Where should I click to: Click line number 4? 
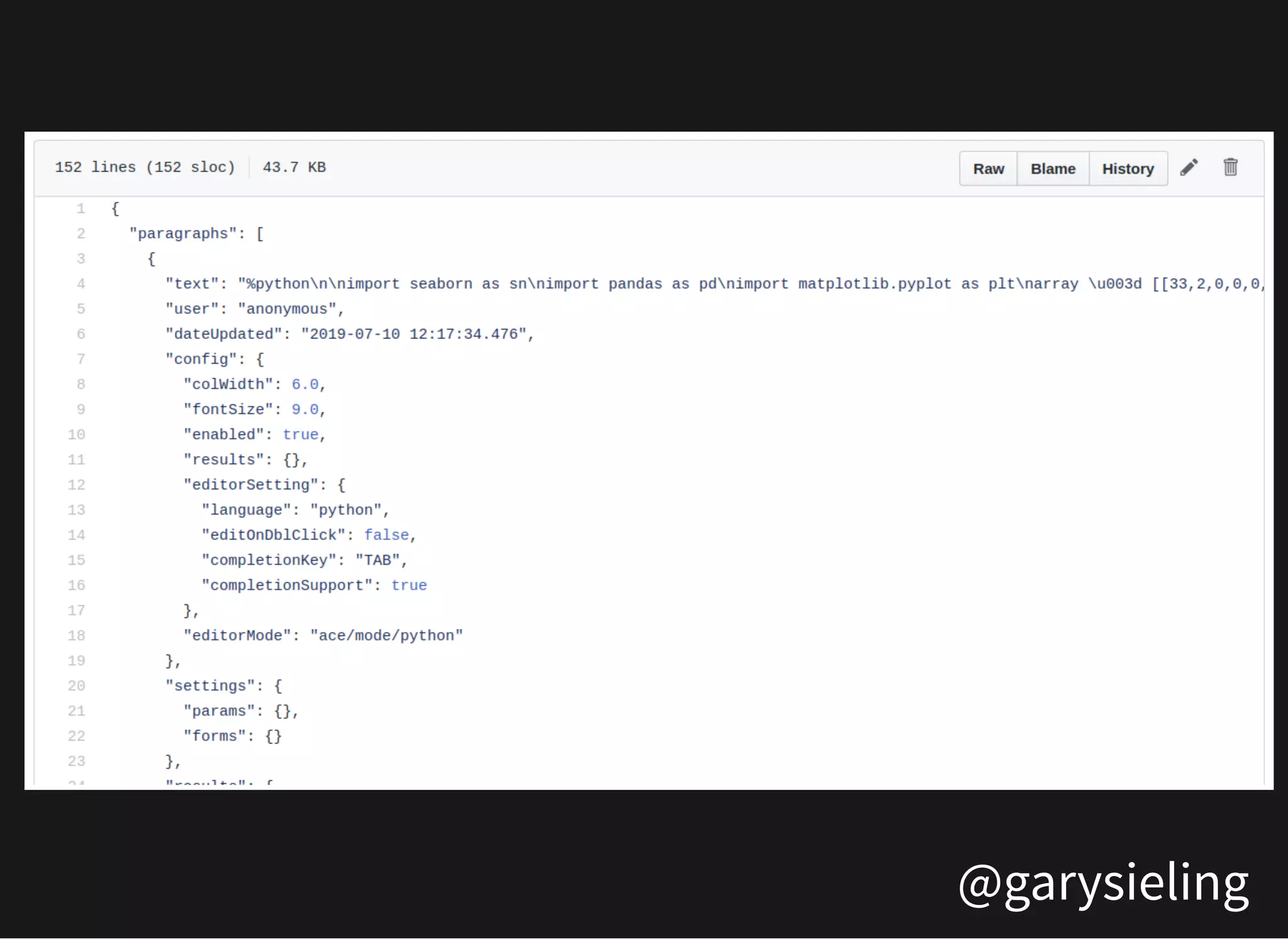pyautogui.click(x=80, y=284)
